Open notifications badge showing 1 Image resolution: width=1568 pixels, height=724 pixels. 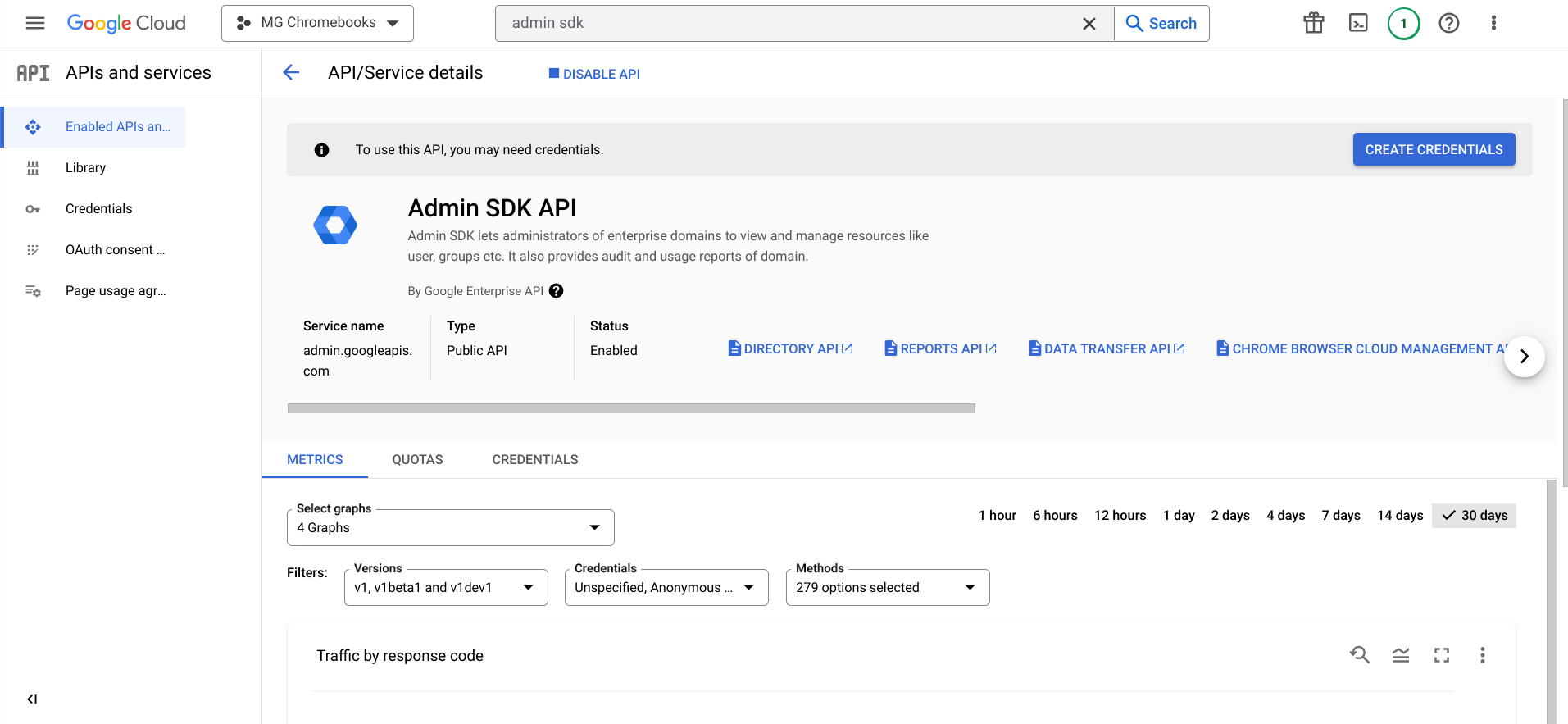coord(1404,23)
